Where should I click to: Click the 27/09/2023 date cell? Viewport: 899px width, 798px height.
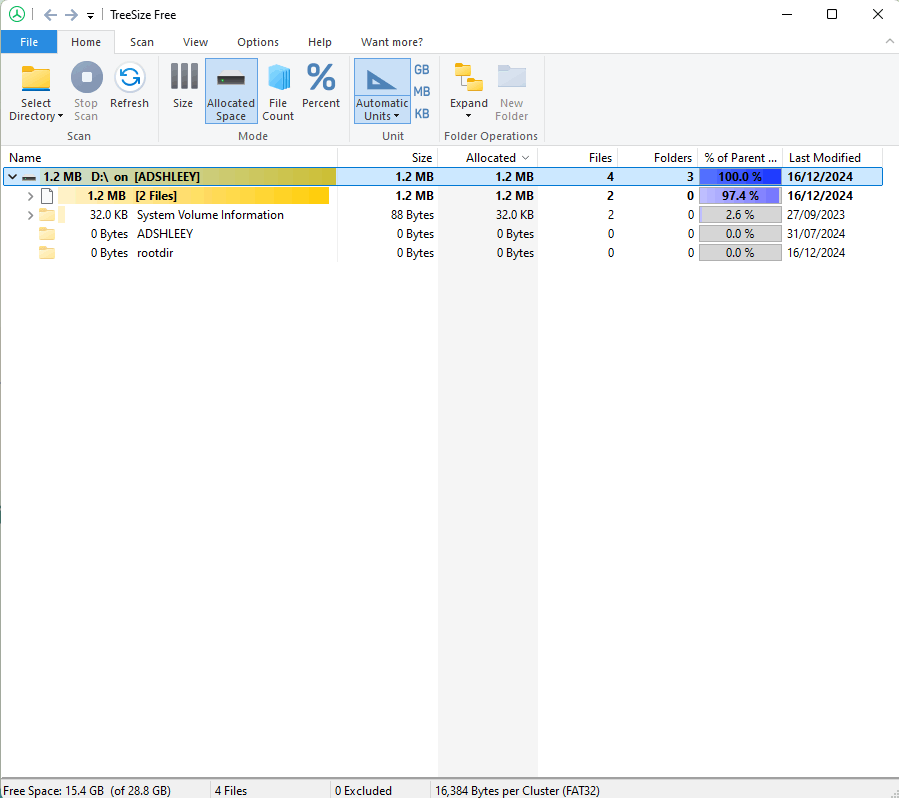click(x=816, y=215)
